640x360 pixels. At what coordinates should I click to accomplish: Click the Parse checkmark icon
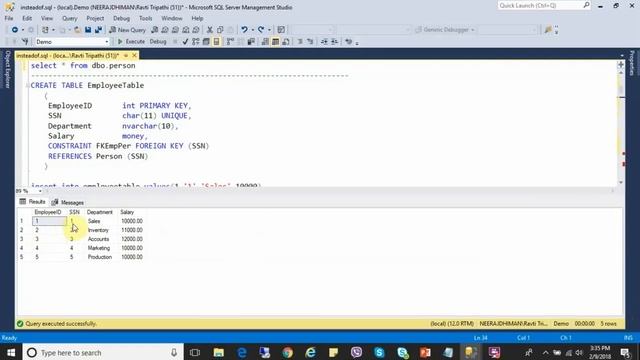pyautogui.click(x=185, y=42)
